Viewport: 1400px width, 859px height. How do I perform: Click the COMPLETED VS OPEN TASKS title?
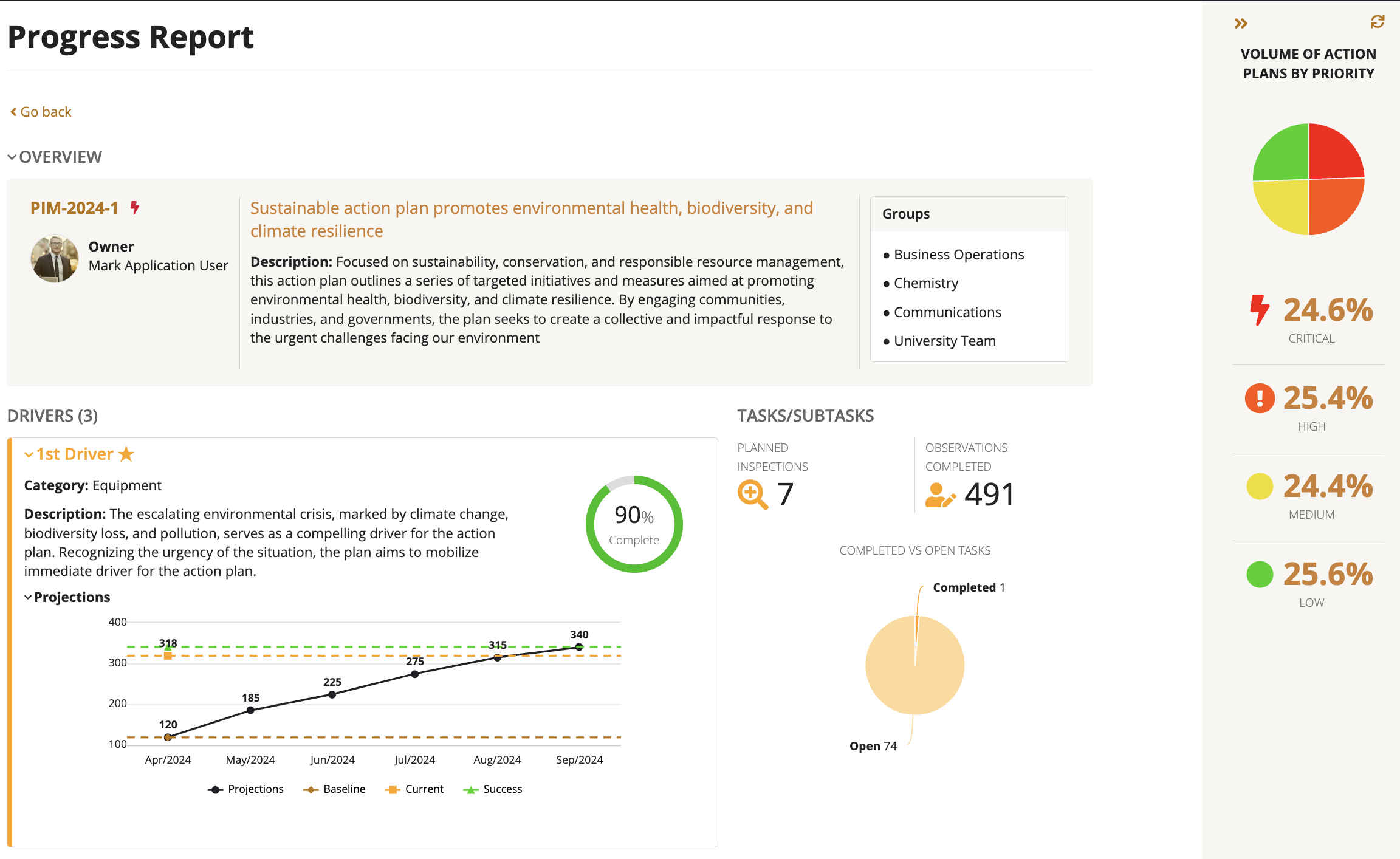point(914,550)
